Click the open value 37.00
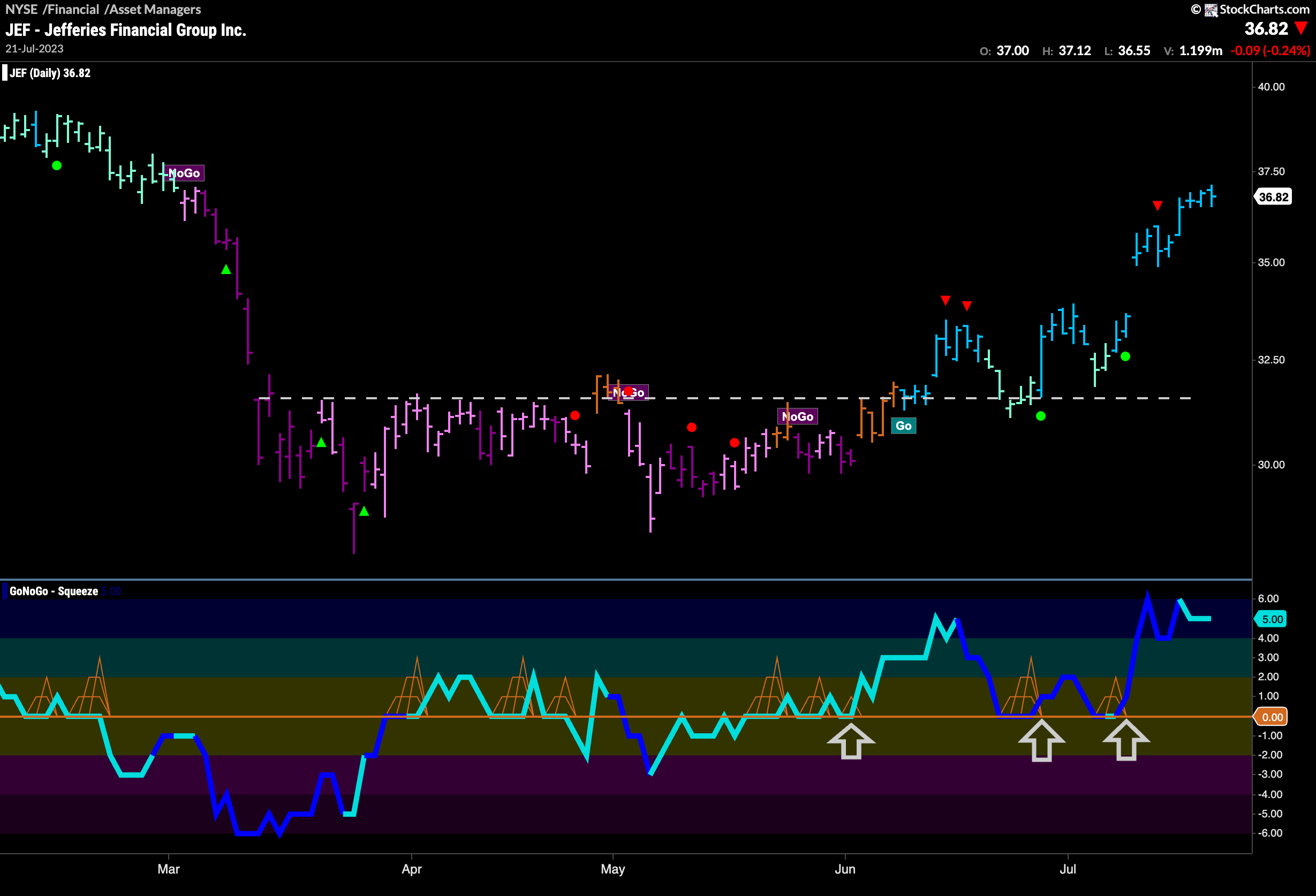 pos(1012,50)
